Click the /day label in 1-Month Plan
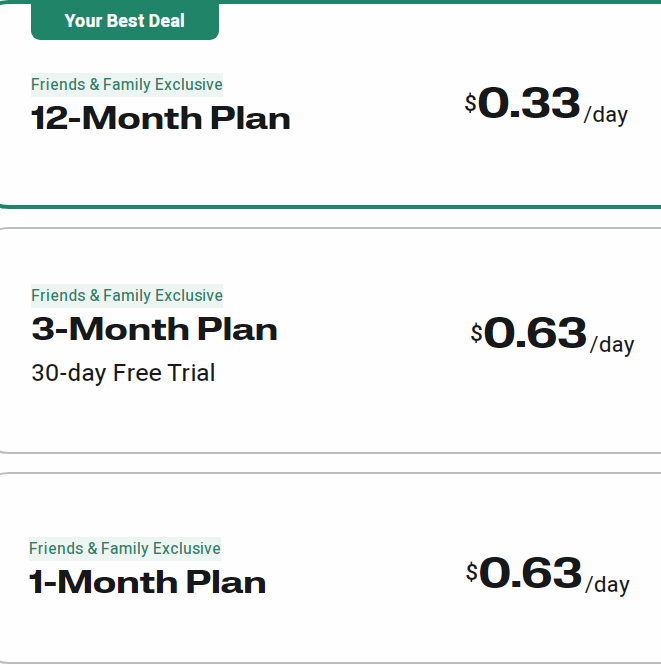The image size is (661, 665). (x=607, y=585)
